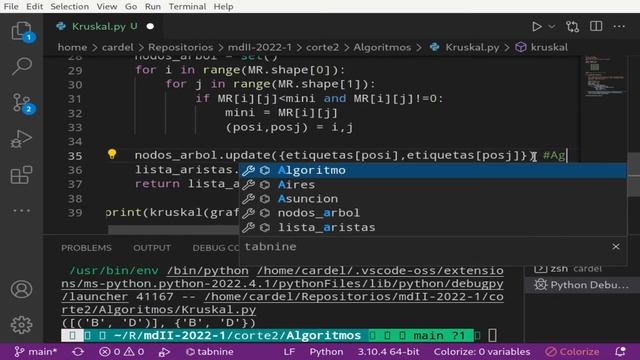Image resolution: width=640 pixels, height=360 pixels.
Task: Open the Terminal menu
Action: [x=187, y=7]
